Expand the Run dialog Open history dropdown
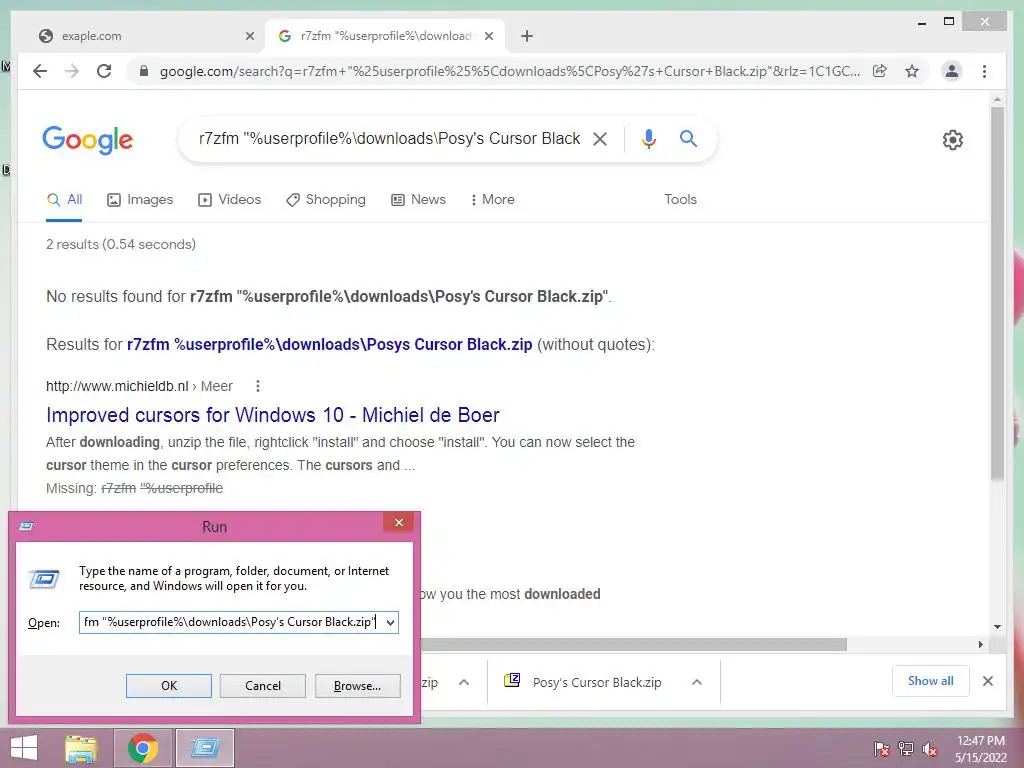Image resolution: width=1024 pixels, height=768 pixels. click(x=390, y=622)
